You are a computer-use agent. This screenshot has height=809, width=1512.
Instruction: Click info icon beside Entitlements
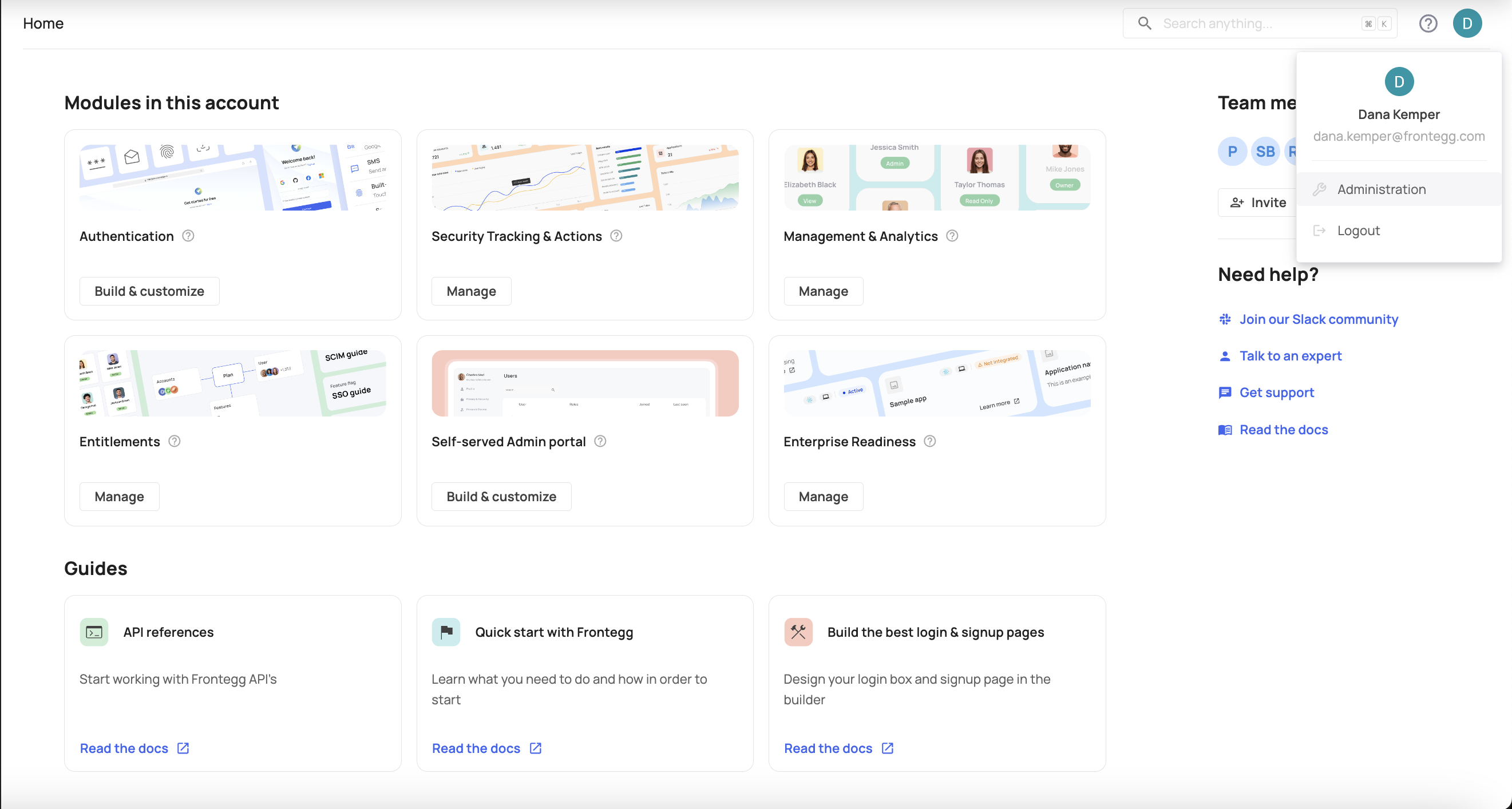[x=175, y=441]
